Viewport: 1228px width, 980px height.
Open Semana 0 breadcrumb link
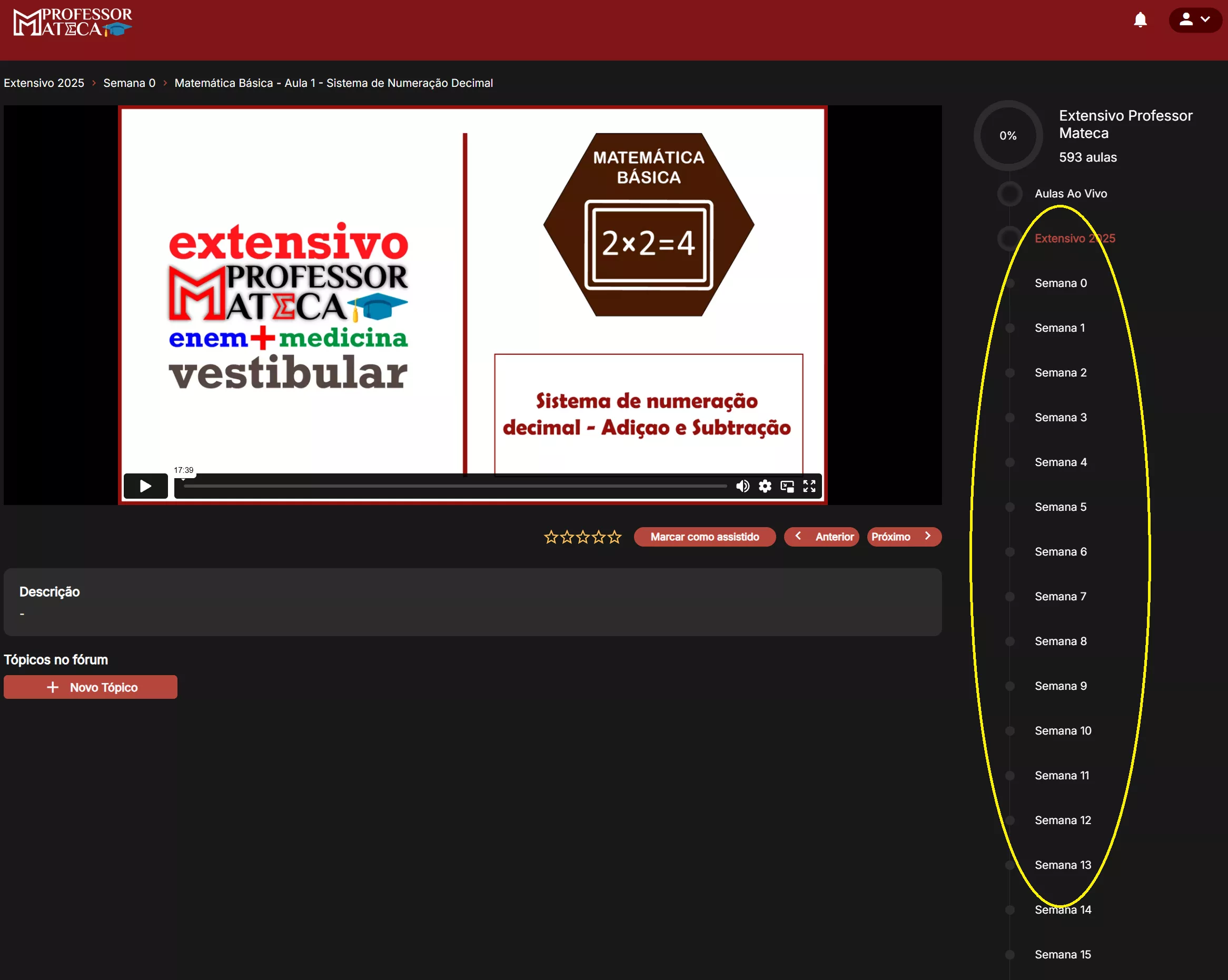pos(130,83)
